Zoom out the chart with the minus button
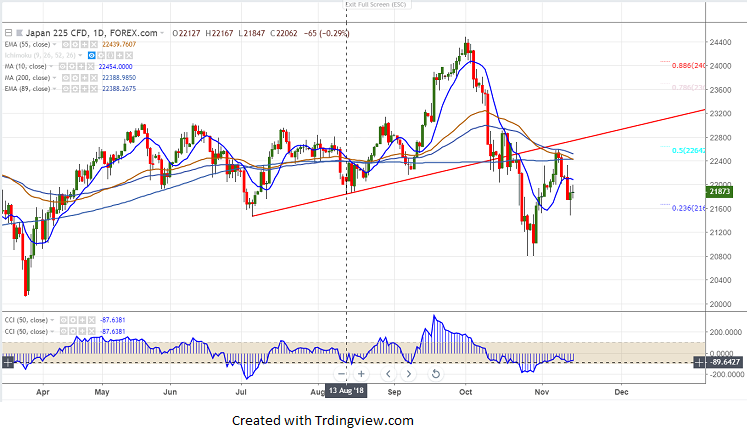 pyautogui.click(x=341, y=374)
